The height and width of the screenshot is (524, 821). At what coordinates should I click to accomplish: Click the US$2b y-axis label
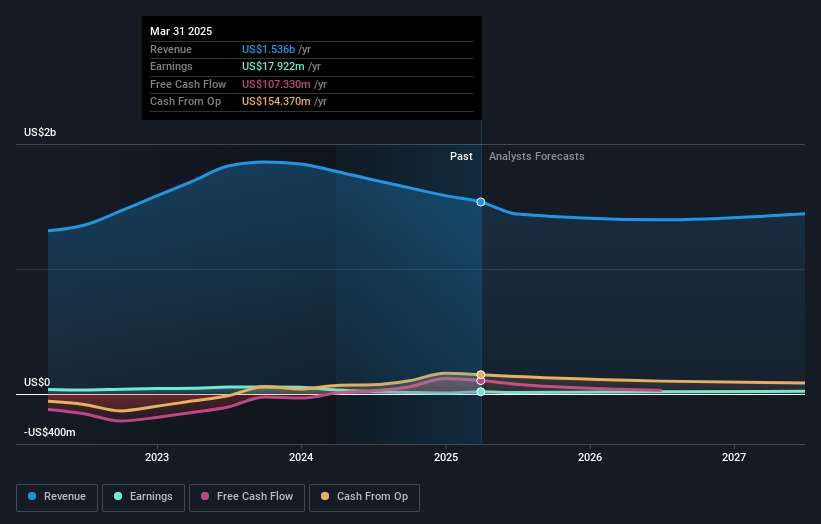pyautogui.click(x=40, y=132)
